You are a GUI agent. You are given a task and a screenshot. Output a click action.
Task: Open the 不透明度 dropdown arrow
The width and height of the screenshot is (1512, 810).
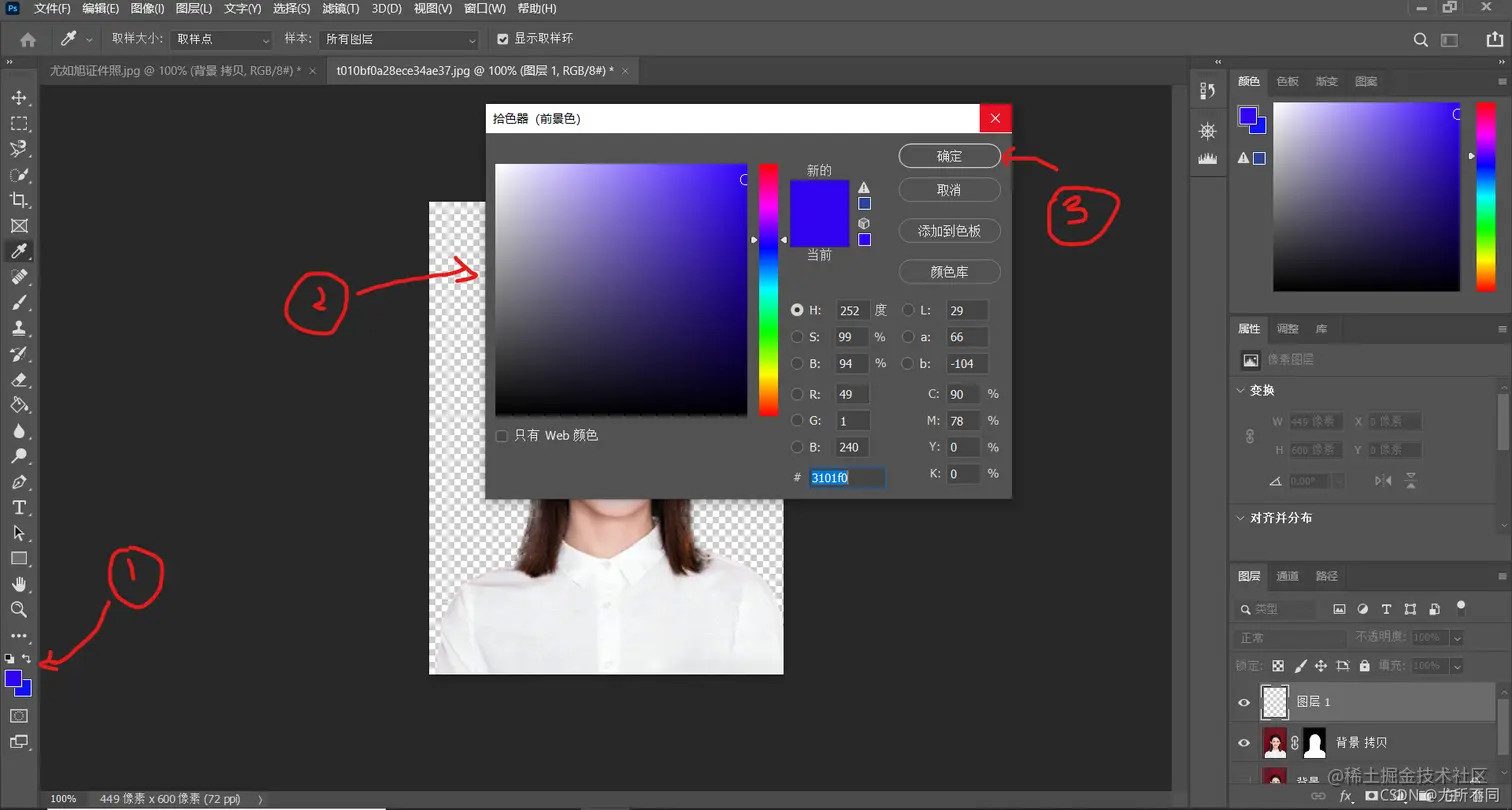coord(1457,637)
